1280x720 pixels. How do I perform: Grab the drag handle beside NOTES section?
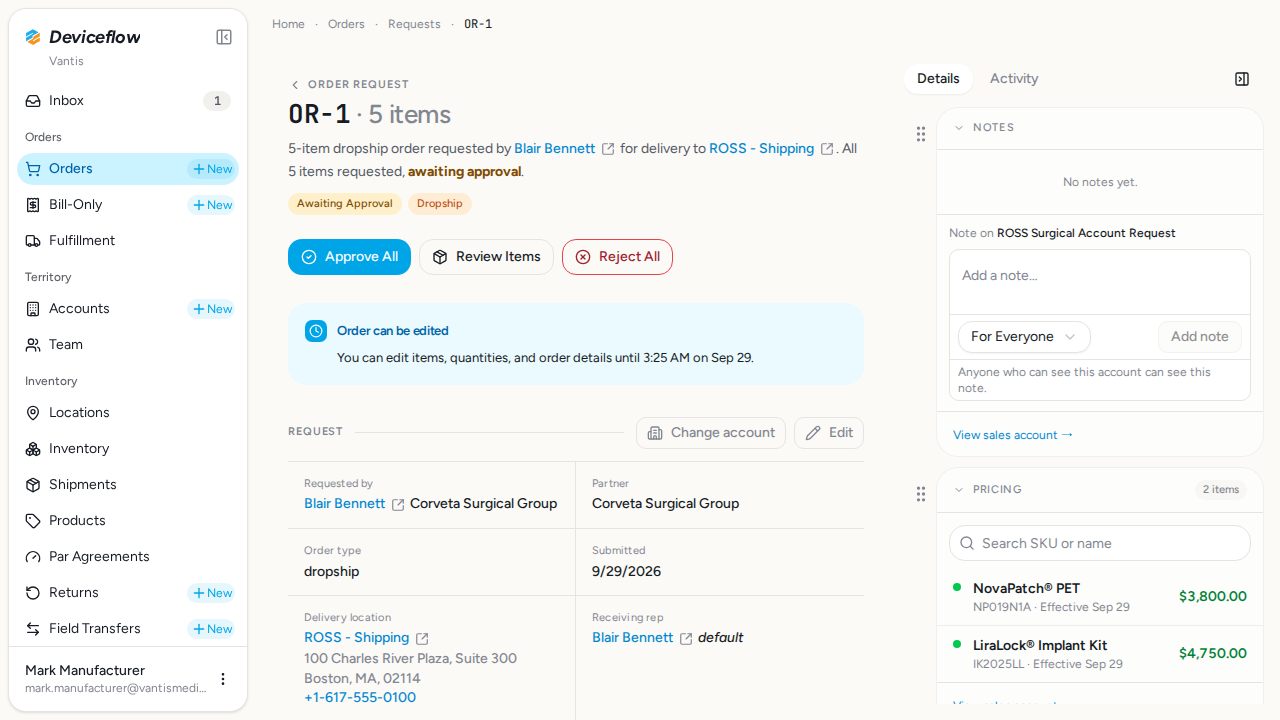(921, 134)
